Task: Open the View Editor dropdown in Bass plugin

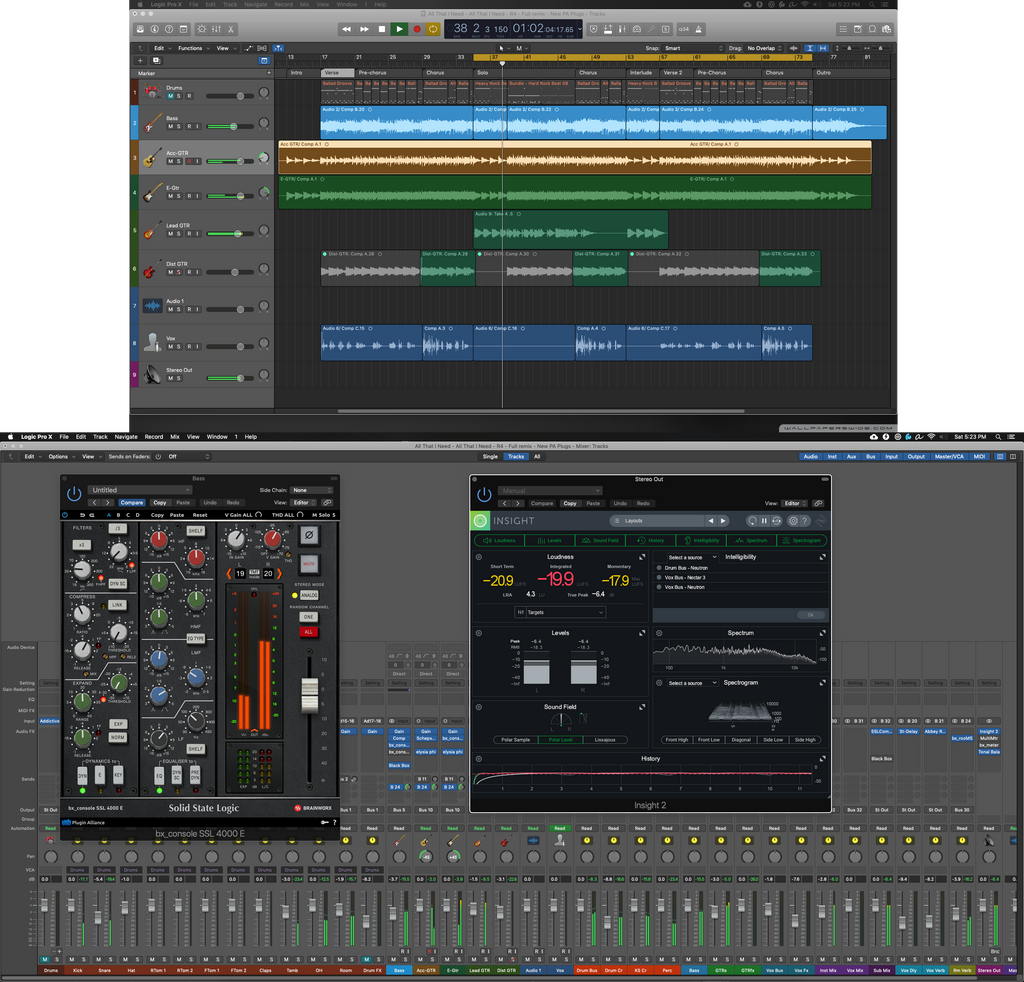Action: (x=304, y=503)
